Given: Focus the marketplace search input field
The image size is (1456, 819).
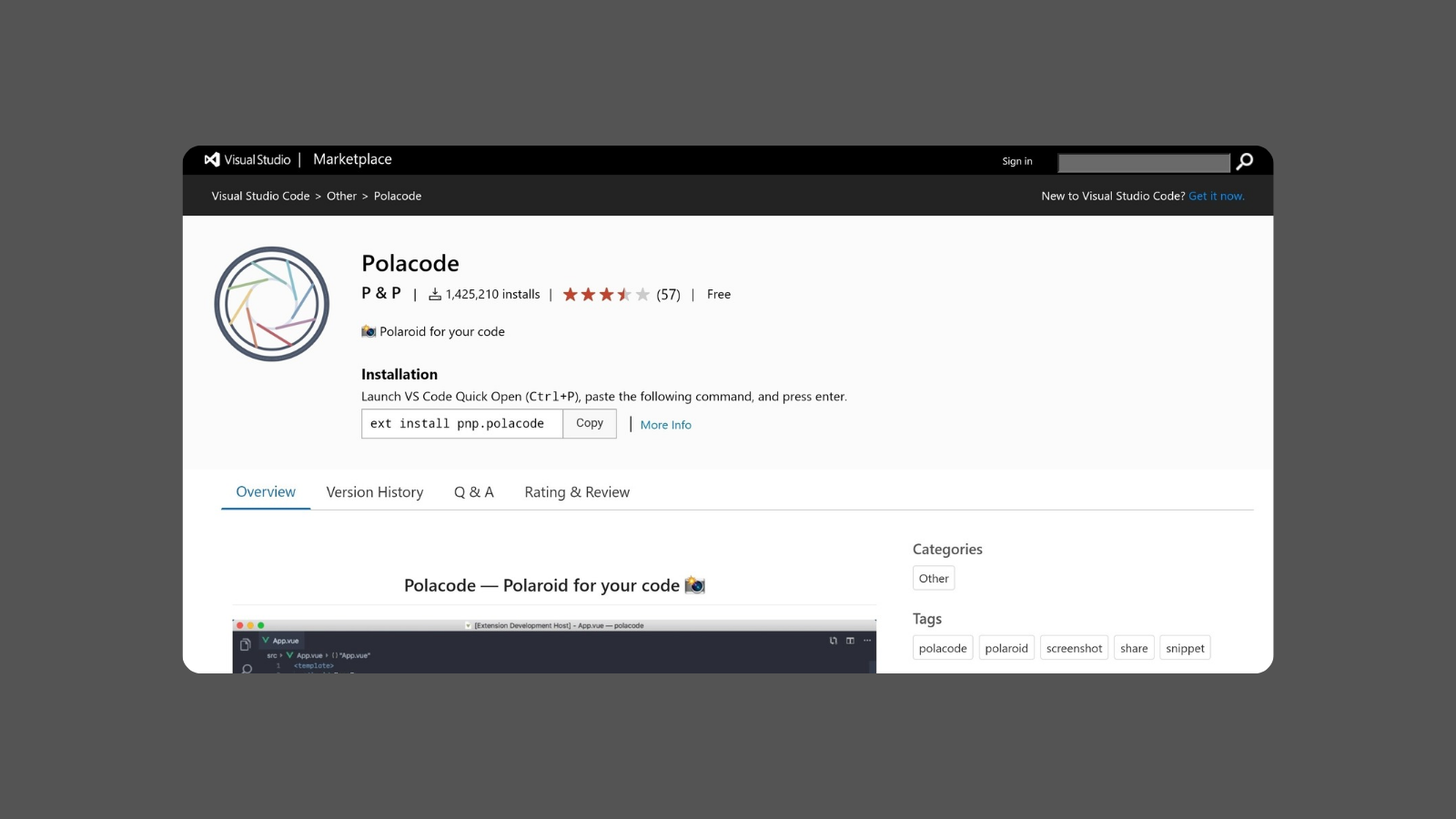Looking at the screenshot, I should point(1144,162).
